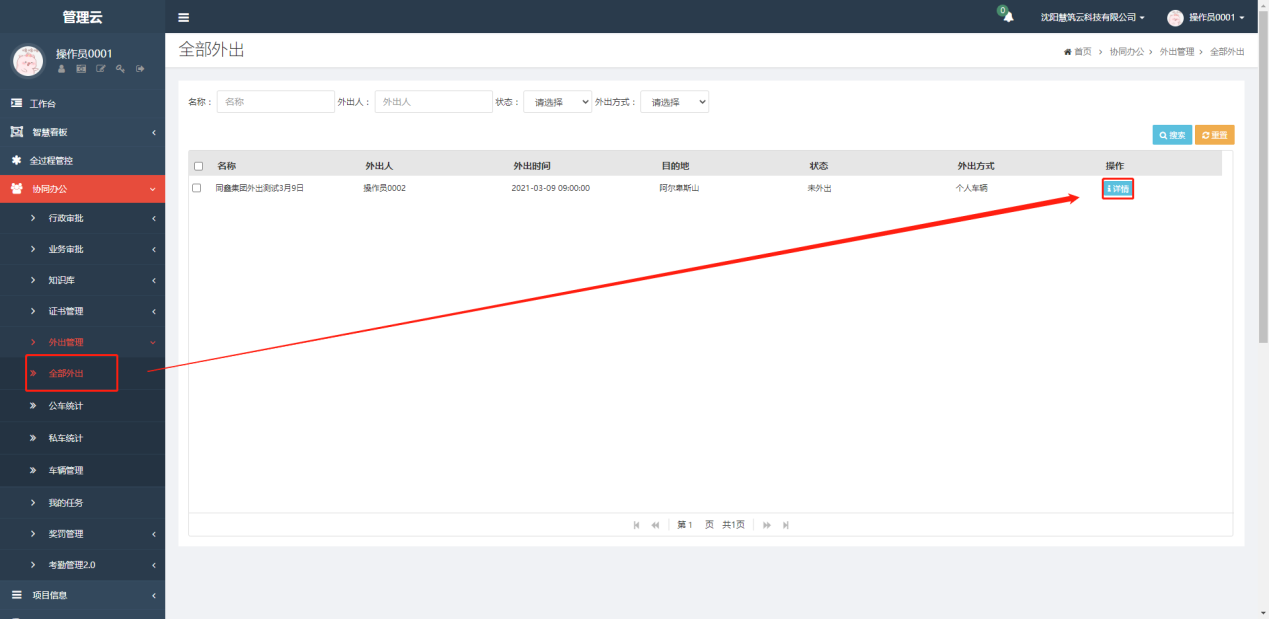Click the 智慧看板 sidebar icon
This screenshot has height=619, width=1269.
[16, 132]
